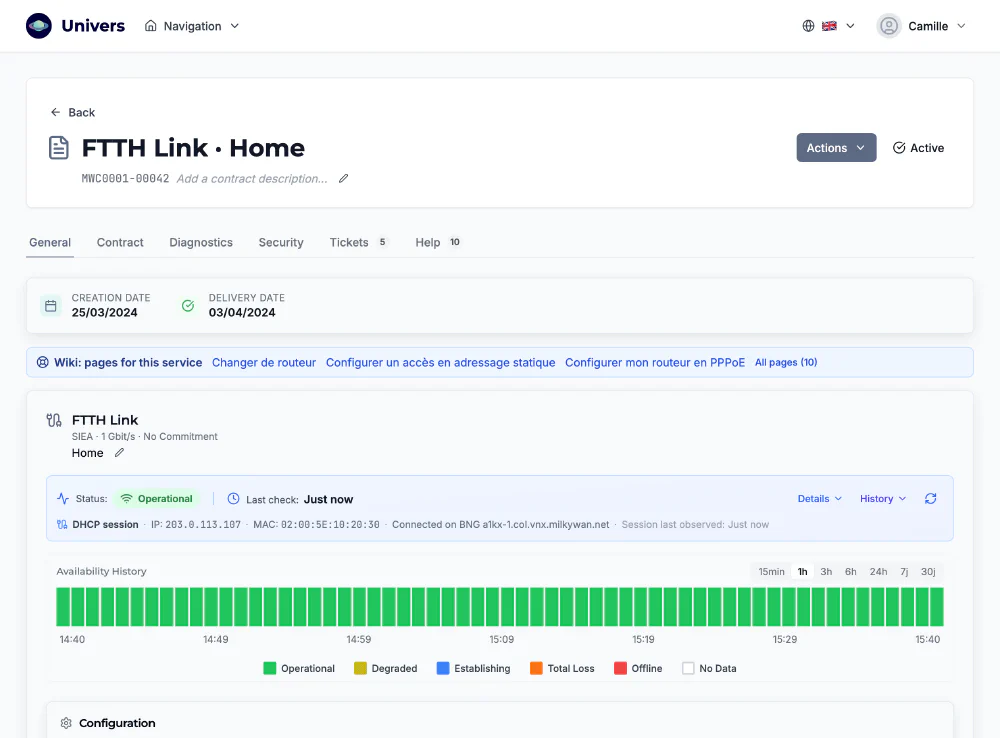Viewport: 1000px width, 738px height.
Task: Open Changer de routeur wiki page
Action: (x=264, y=362)
